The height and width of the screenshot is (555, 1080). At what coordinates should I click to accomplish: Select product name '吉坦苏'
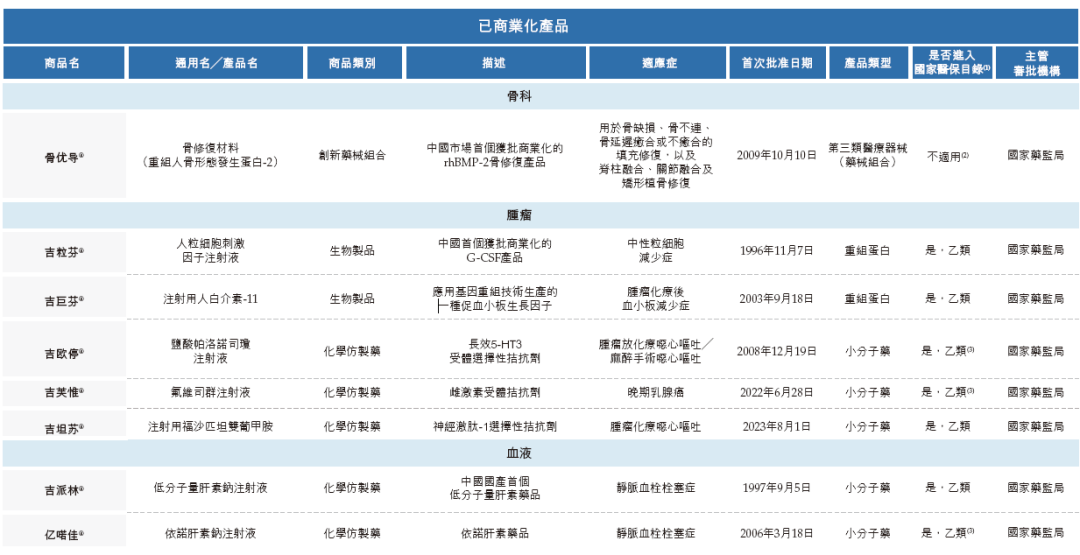click(x=63, y=428)
